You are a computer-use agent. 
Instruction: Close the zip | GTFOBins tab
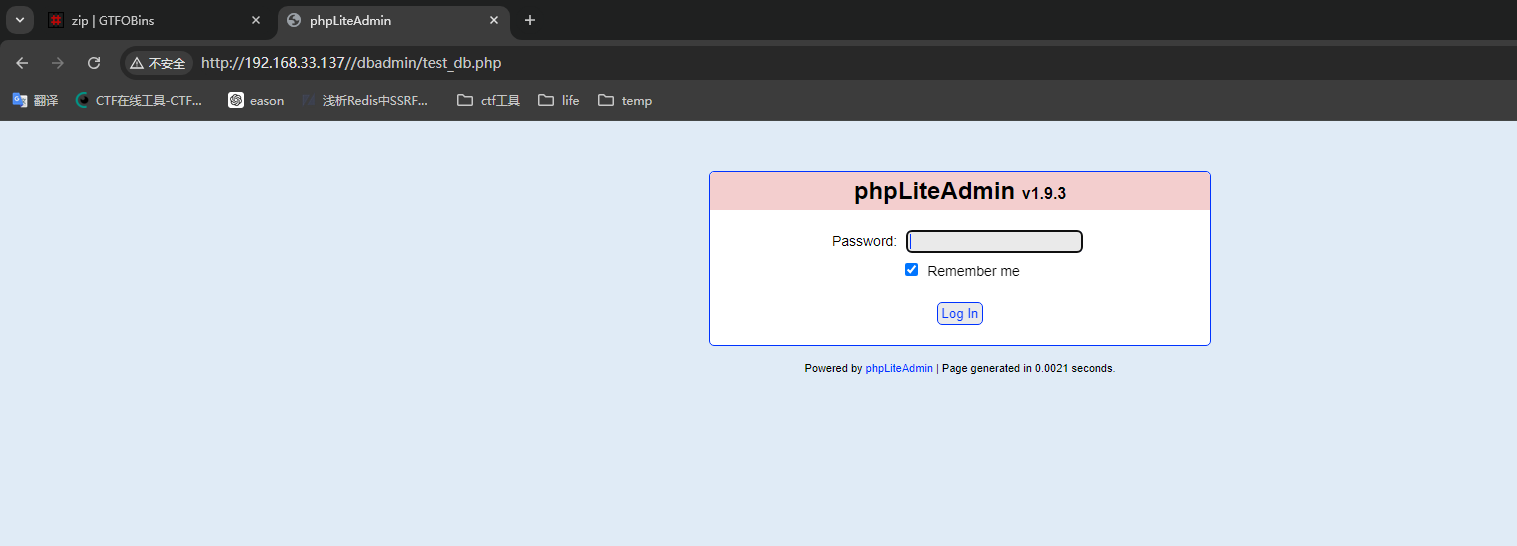click(256, 20)
